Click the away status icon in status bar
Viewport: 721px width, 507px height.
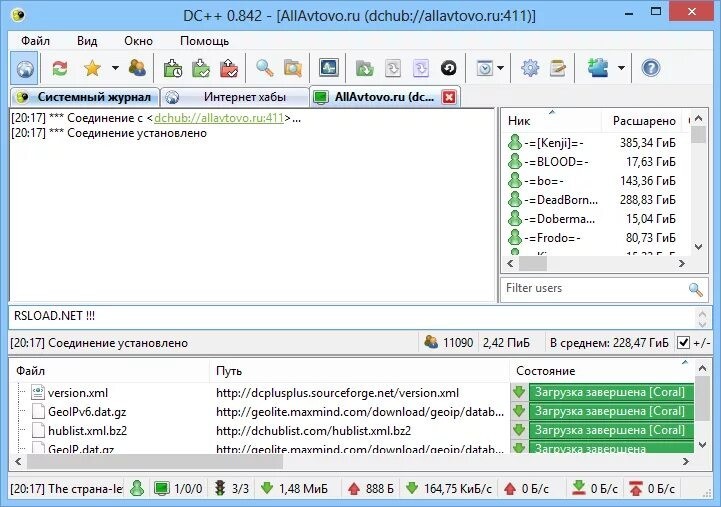coord(137,489)
